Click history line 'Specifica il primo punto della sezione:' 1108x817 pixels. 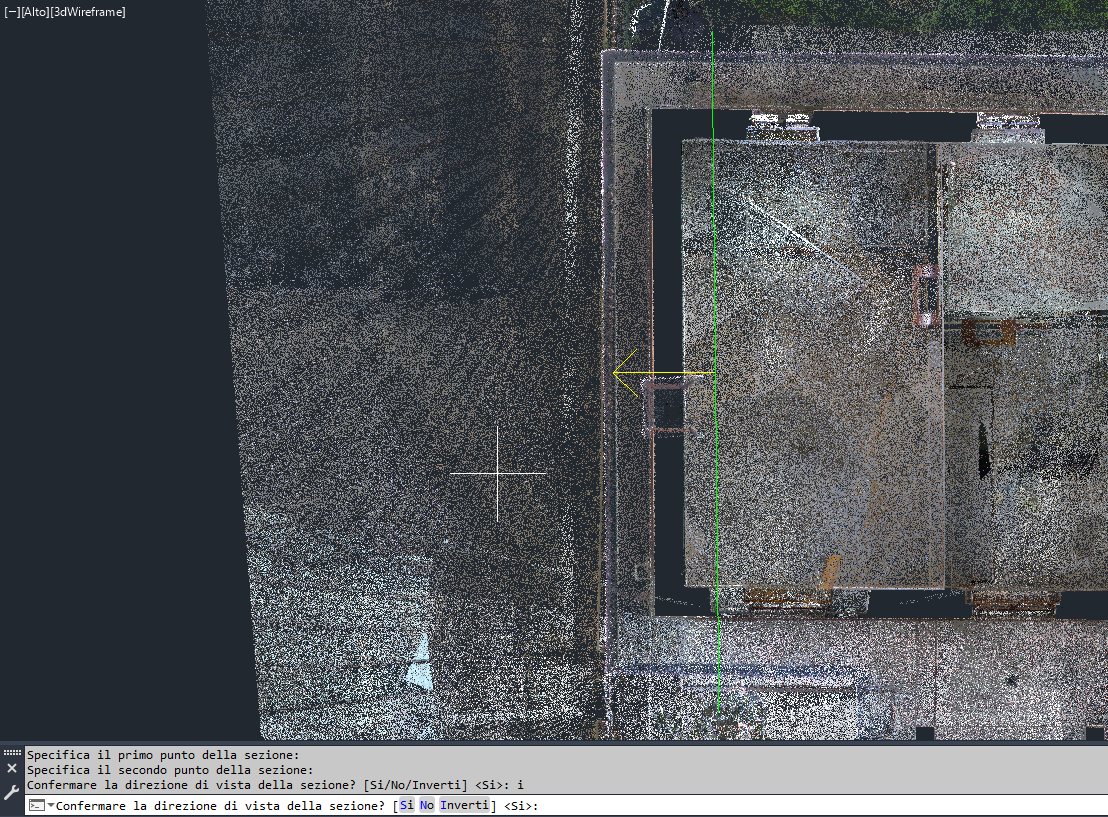click(x=163, y=755)
